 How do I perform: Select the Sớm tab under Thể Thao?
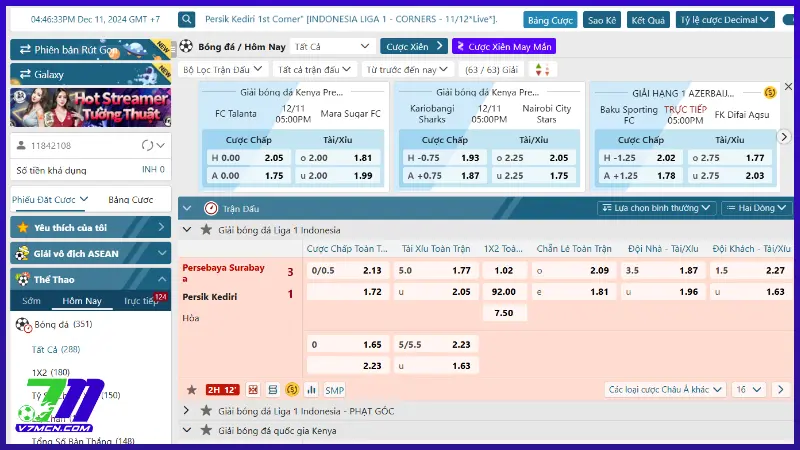pos(31,300)
